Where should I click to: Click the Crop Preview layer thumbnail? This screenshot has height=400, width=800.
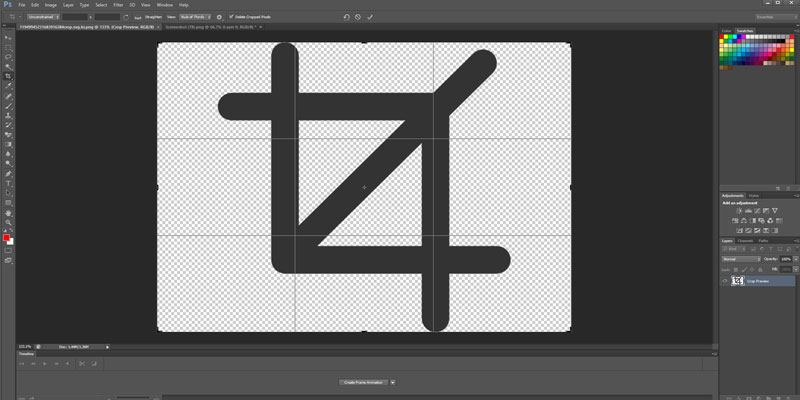tap(738, 281)
